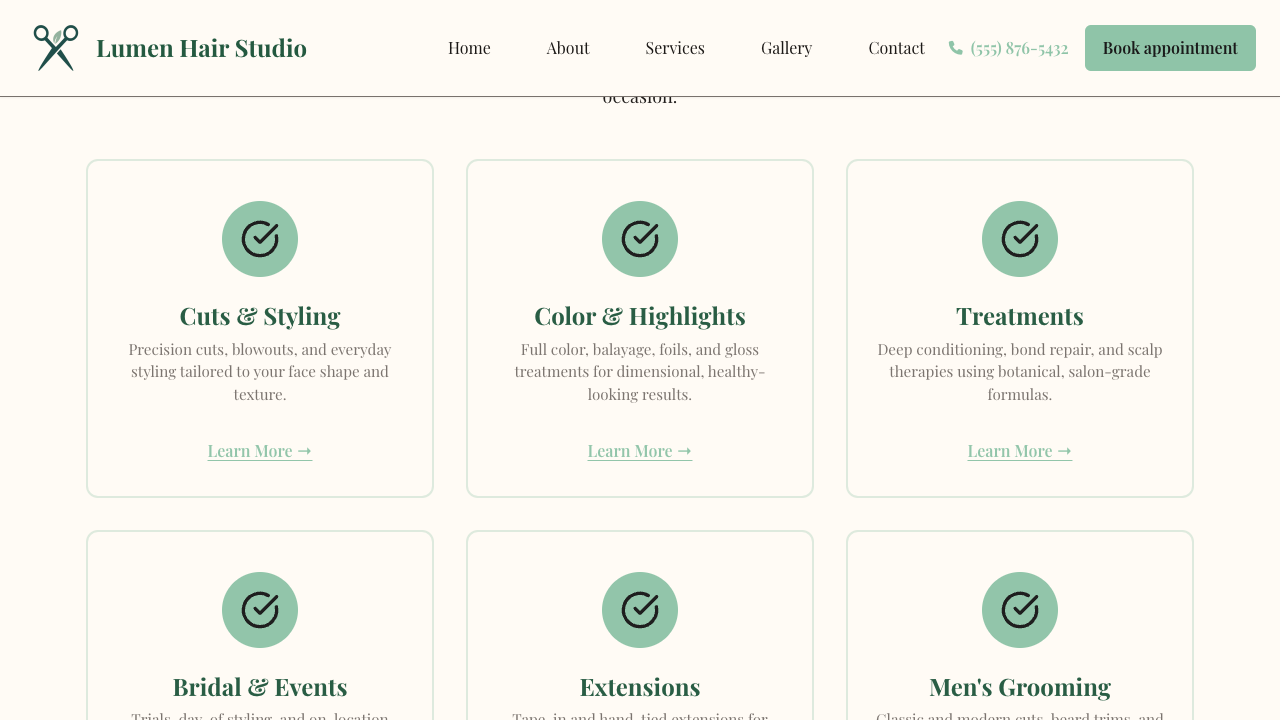Select the Cuts & Styling heading

[260, 316]
